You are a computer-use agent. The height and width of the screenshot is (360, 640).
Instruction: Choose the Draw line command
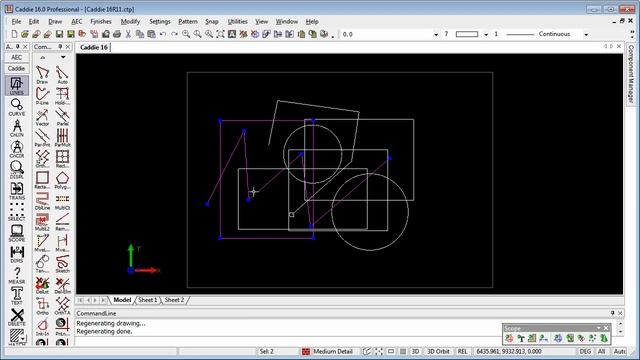[x=42, y=75]
